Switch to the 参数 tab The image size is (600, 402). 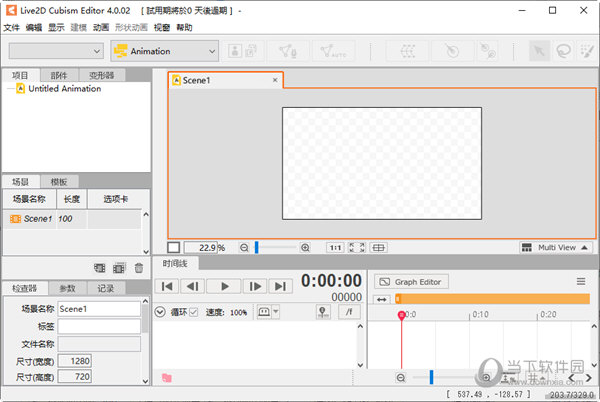(67, 288)
